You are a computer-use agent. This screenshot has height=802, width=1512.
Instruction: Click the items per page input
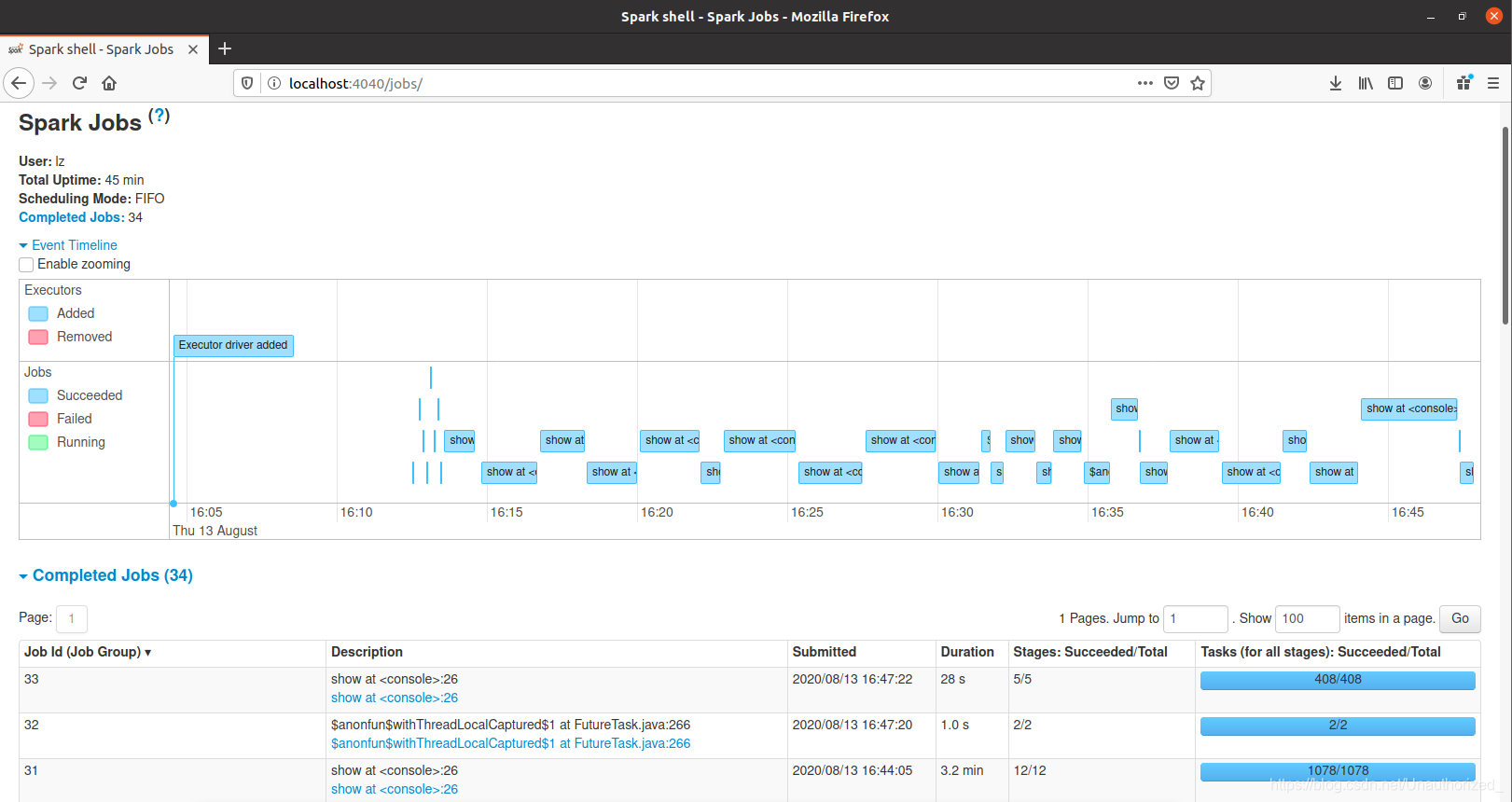1307,618
